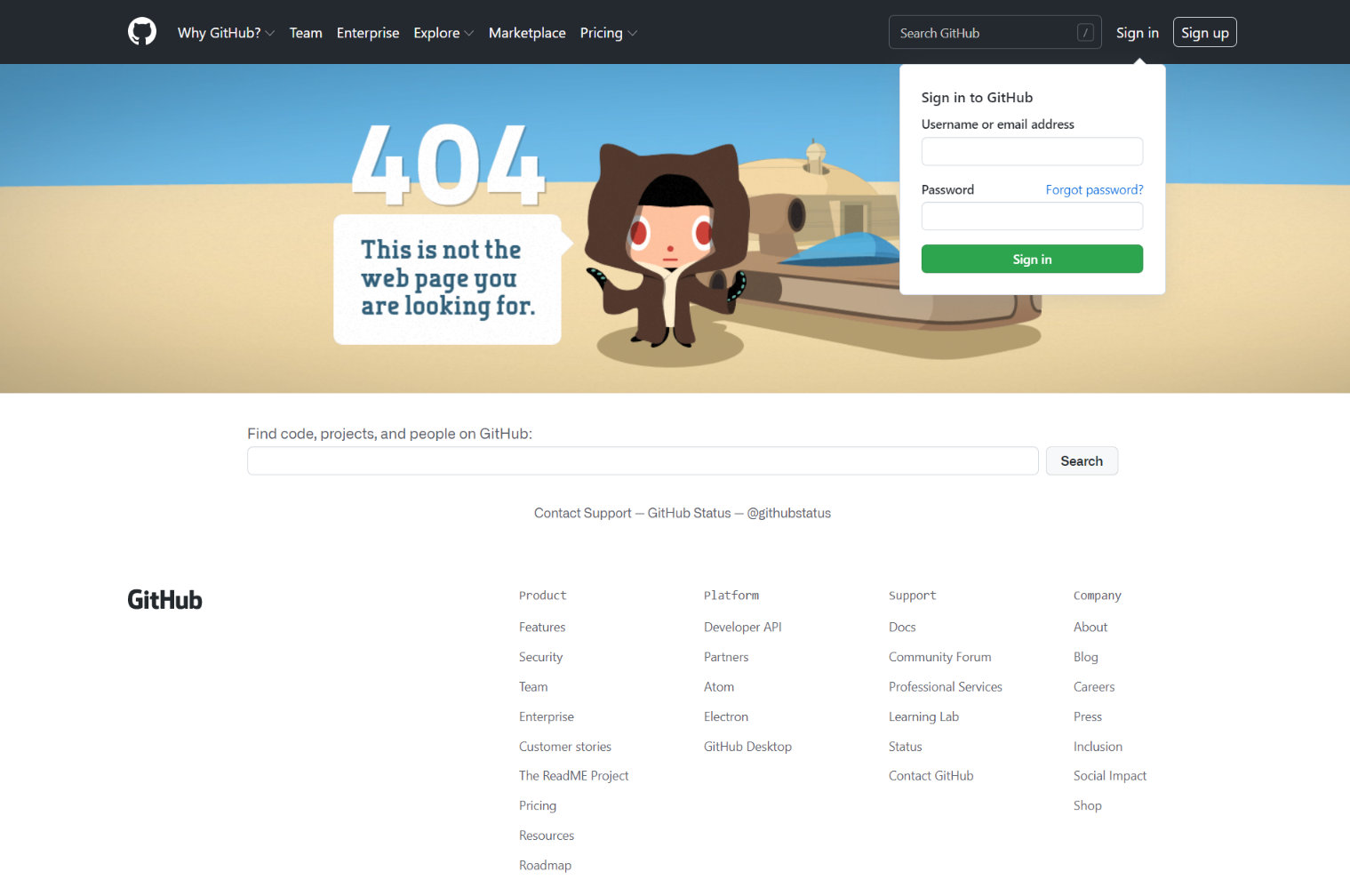
Task: Open Developer API footer link
Action: 743,627
